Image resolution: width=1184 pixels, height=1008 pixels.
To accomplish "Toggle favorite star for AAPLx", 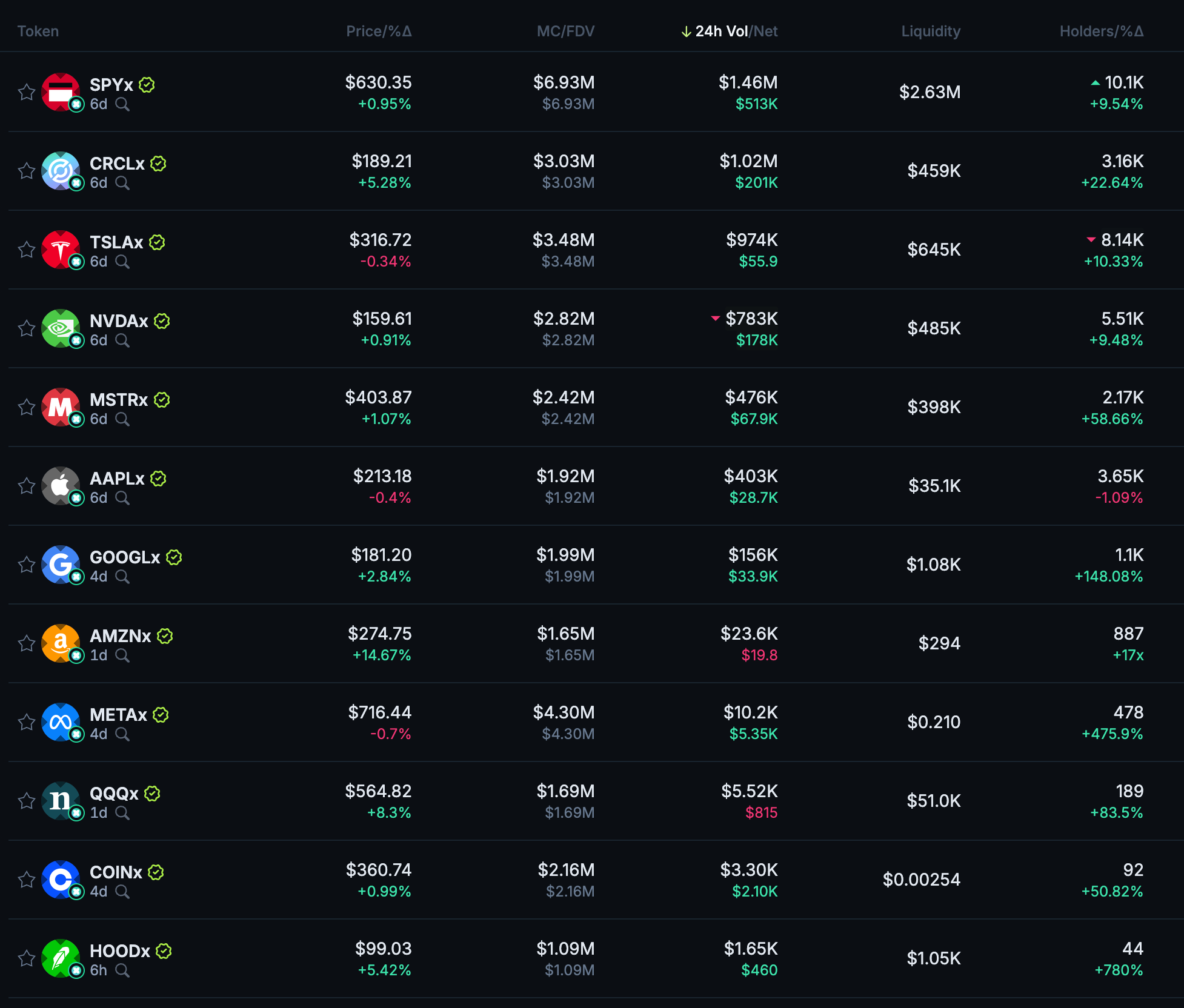I will (26, 486).
